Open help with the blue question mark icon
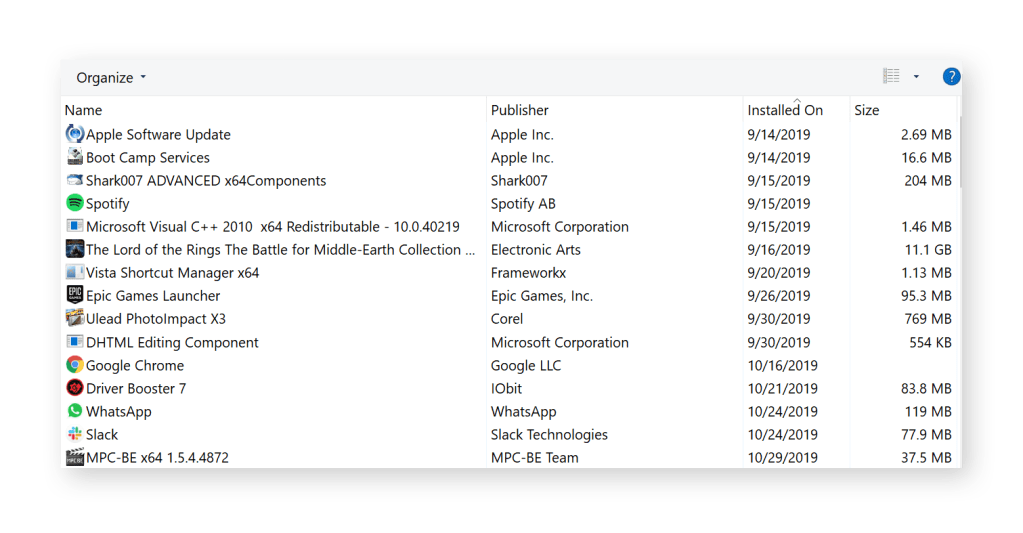This screenshot has width=1023, height=533. click(x=951, y=77)
